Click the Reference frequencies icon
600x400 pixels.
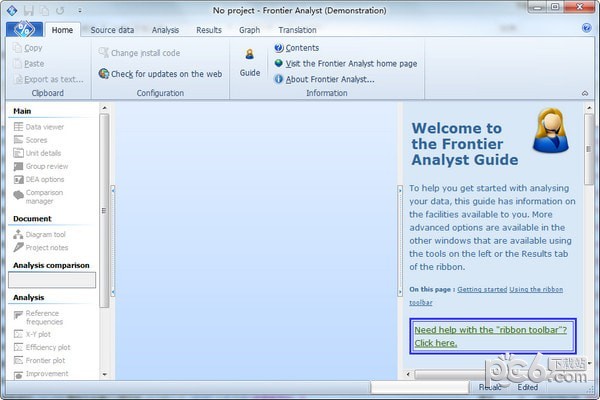pos(18,315)
